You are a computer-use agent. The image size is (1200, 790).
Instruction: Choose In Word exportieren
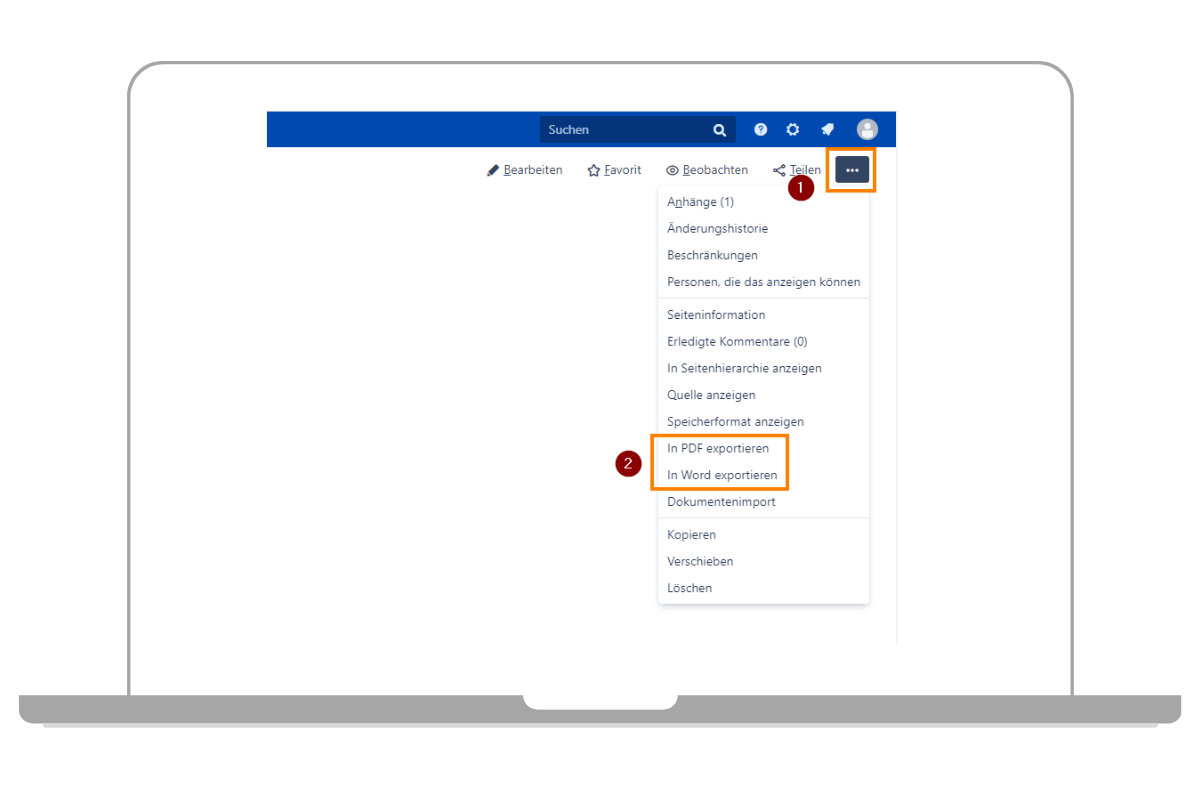point(722,475)
